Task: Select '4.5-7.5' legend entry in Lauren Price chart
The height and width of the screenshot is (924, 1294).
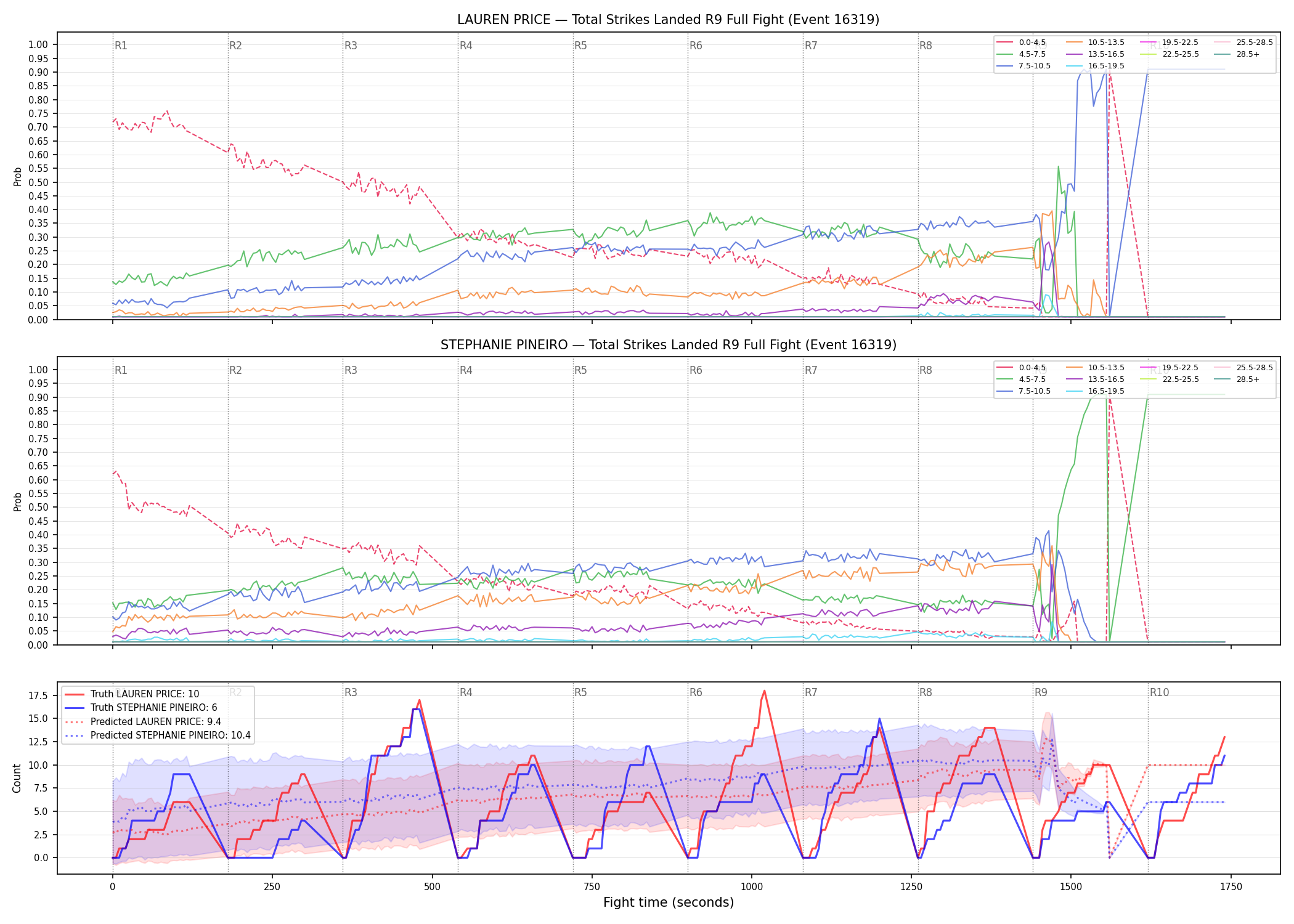Action: click(x=1021, y=54)
